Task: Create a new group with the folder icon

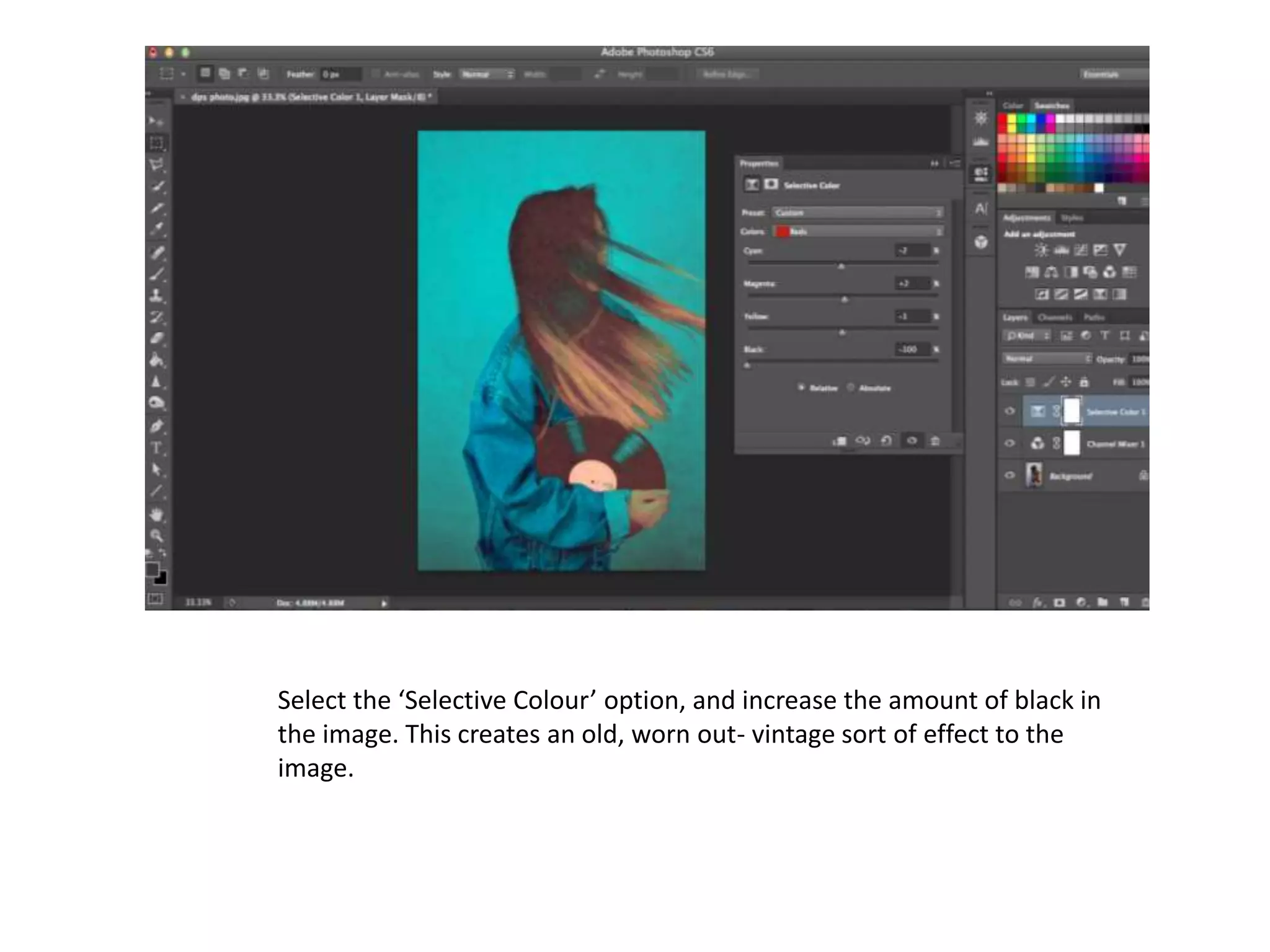Action: click(1103, 602)
